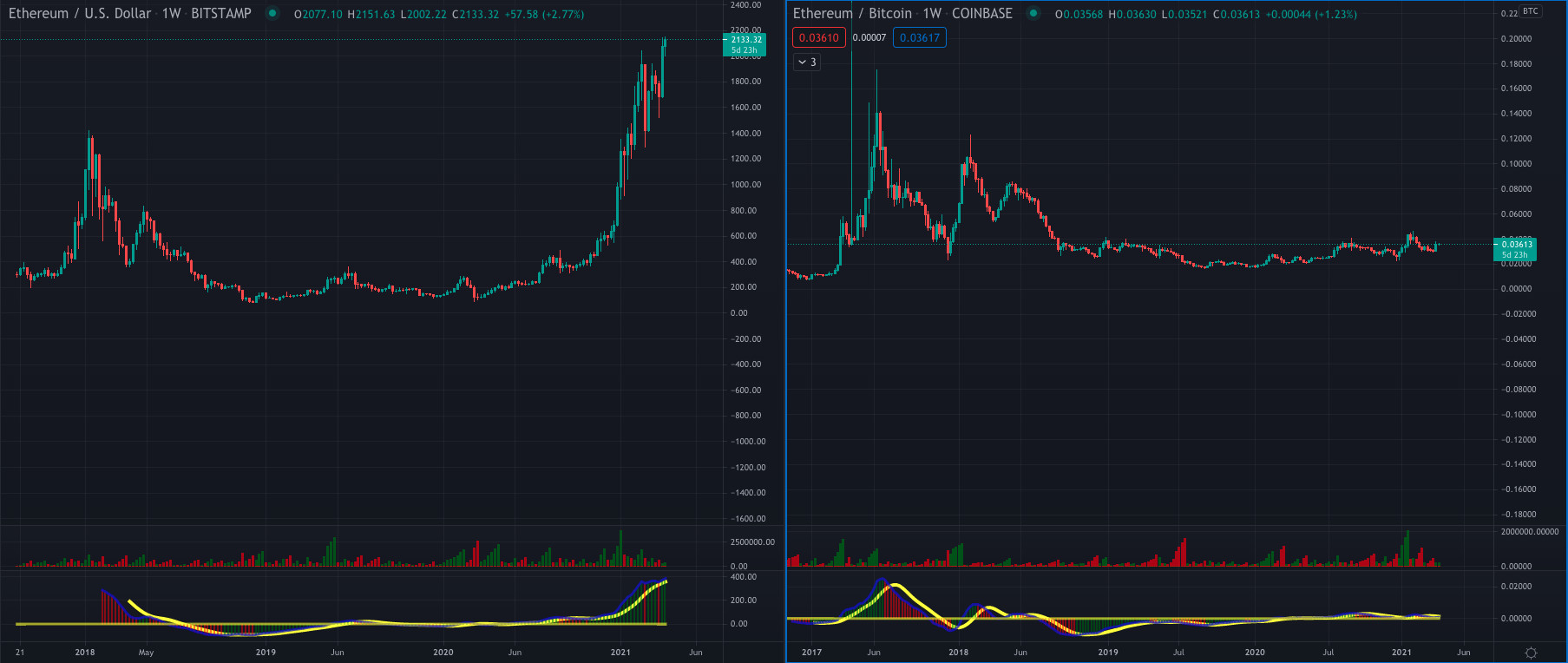Image resolution: width=1568 pixels, height=663 pixels.
Task: Click the market status dot beside COINBASE
Action: tap(1033, 13)
